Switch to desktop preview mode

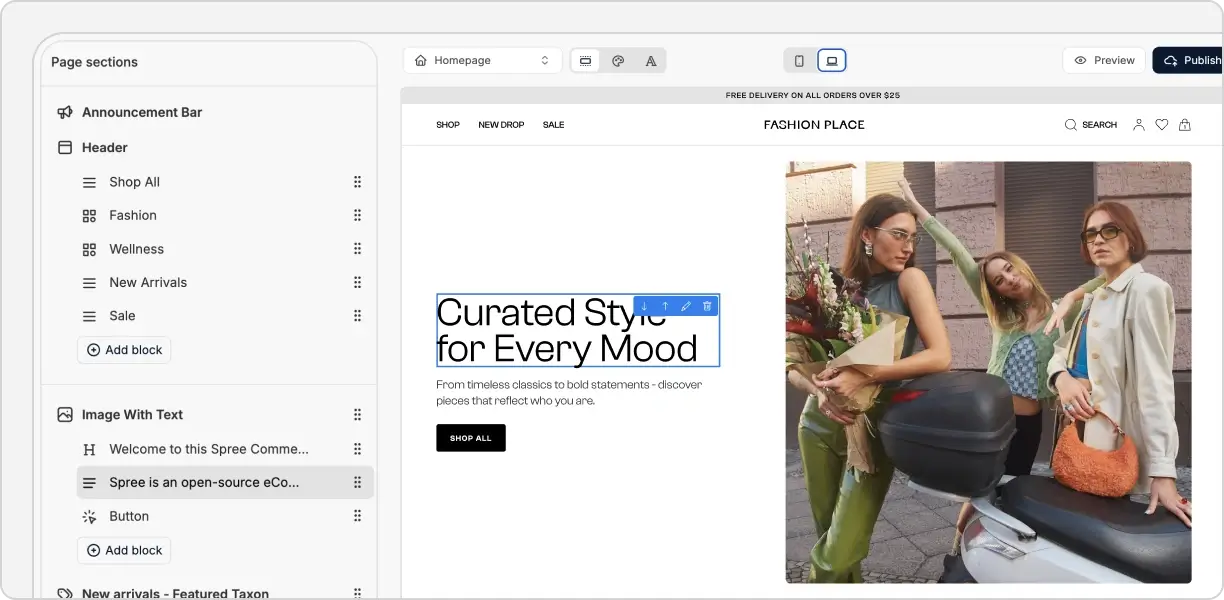coord(832,61)
